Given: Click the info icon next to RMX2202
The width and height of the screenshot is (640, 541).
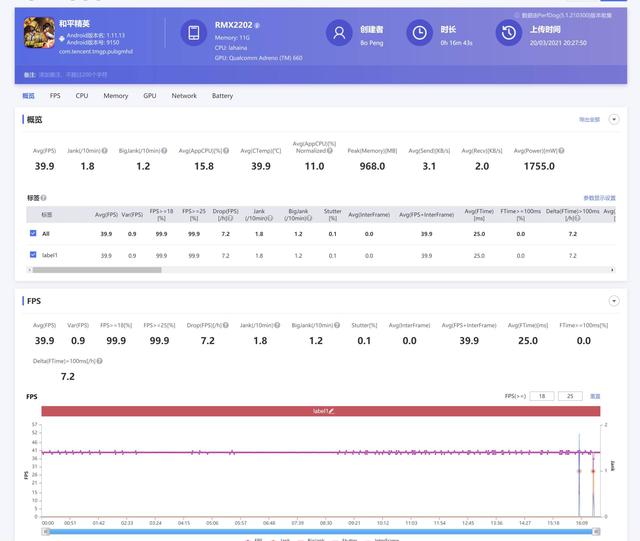Looking at the screenshot, I should (257, 25).
